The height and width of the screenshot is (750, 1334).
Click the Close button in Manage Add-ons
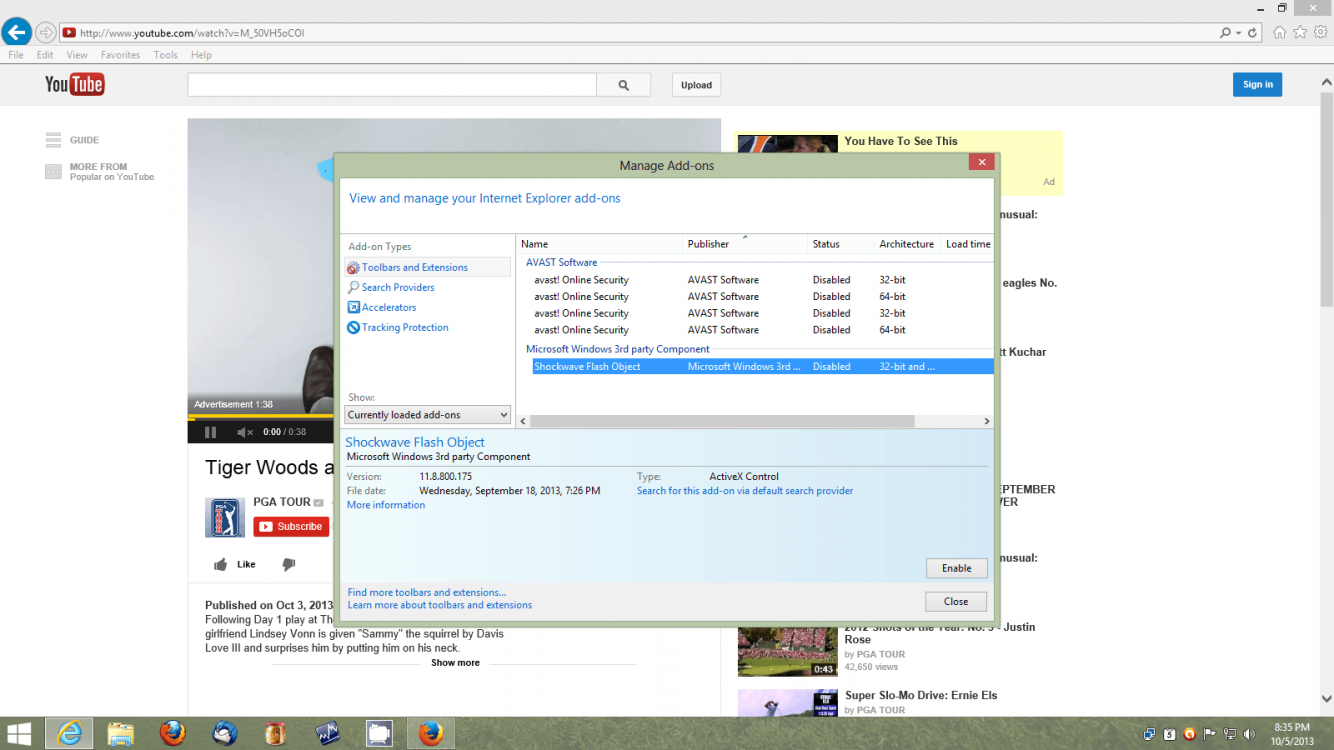click(956, 601)
